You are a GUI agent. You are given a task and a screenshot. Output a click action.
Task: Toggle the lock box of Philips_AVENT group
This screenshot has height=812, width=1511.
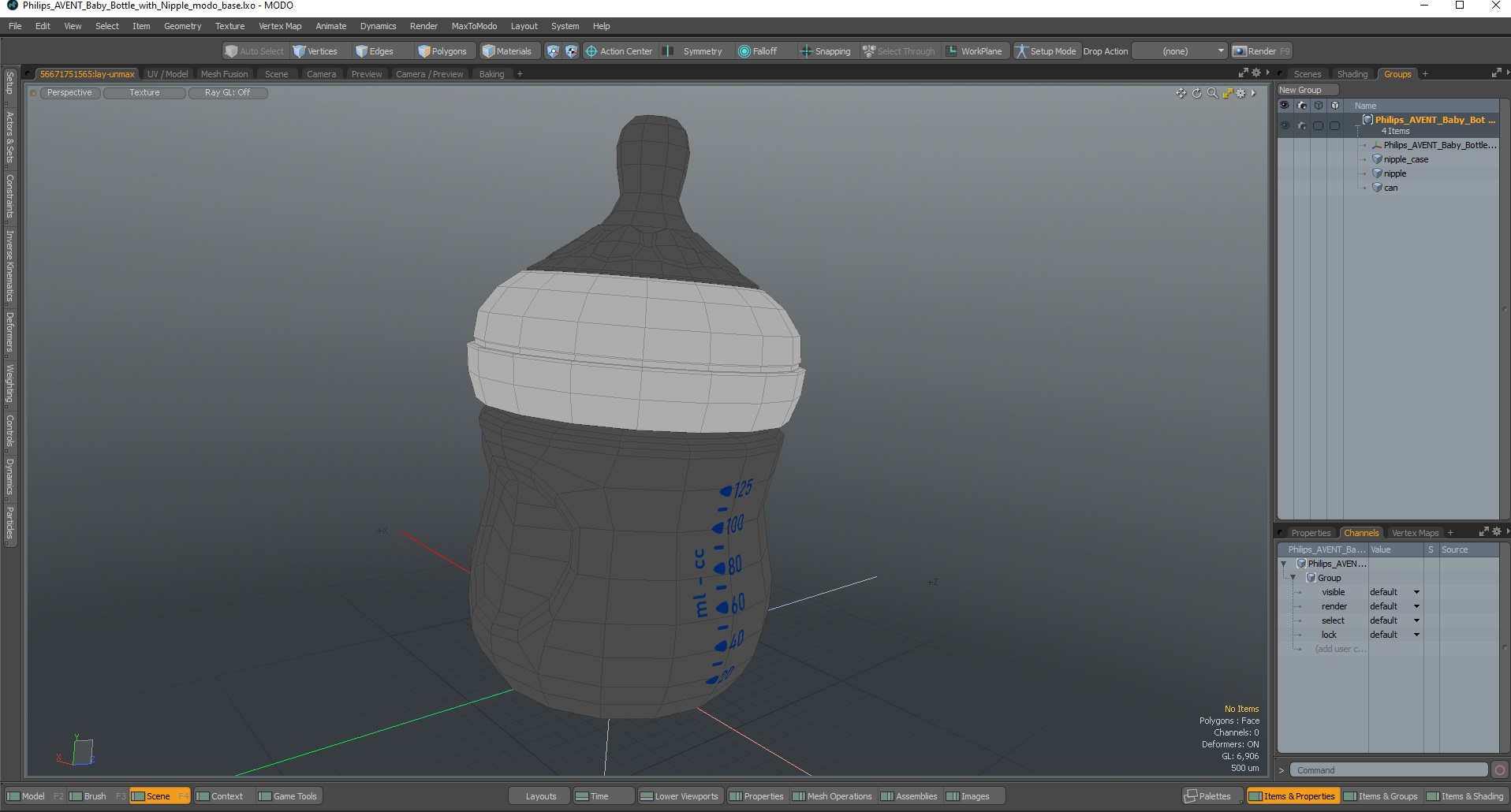click(x=1334, y=125)
